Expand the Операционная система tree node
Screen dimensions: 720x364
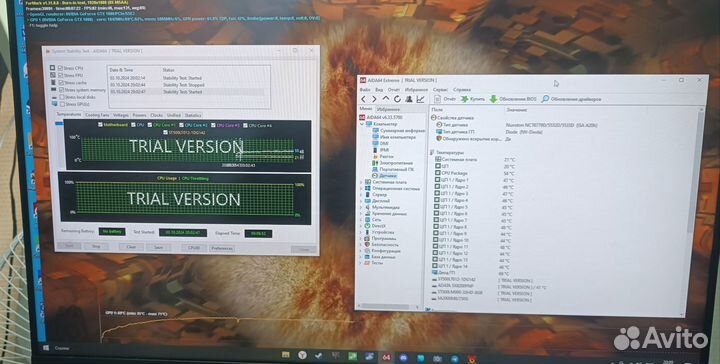click(x=361, y=188)
